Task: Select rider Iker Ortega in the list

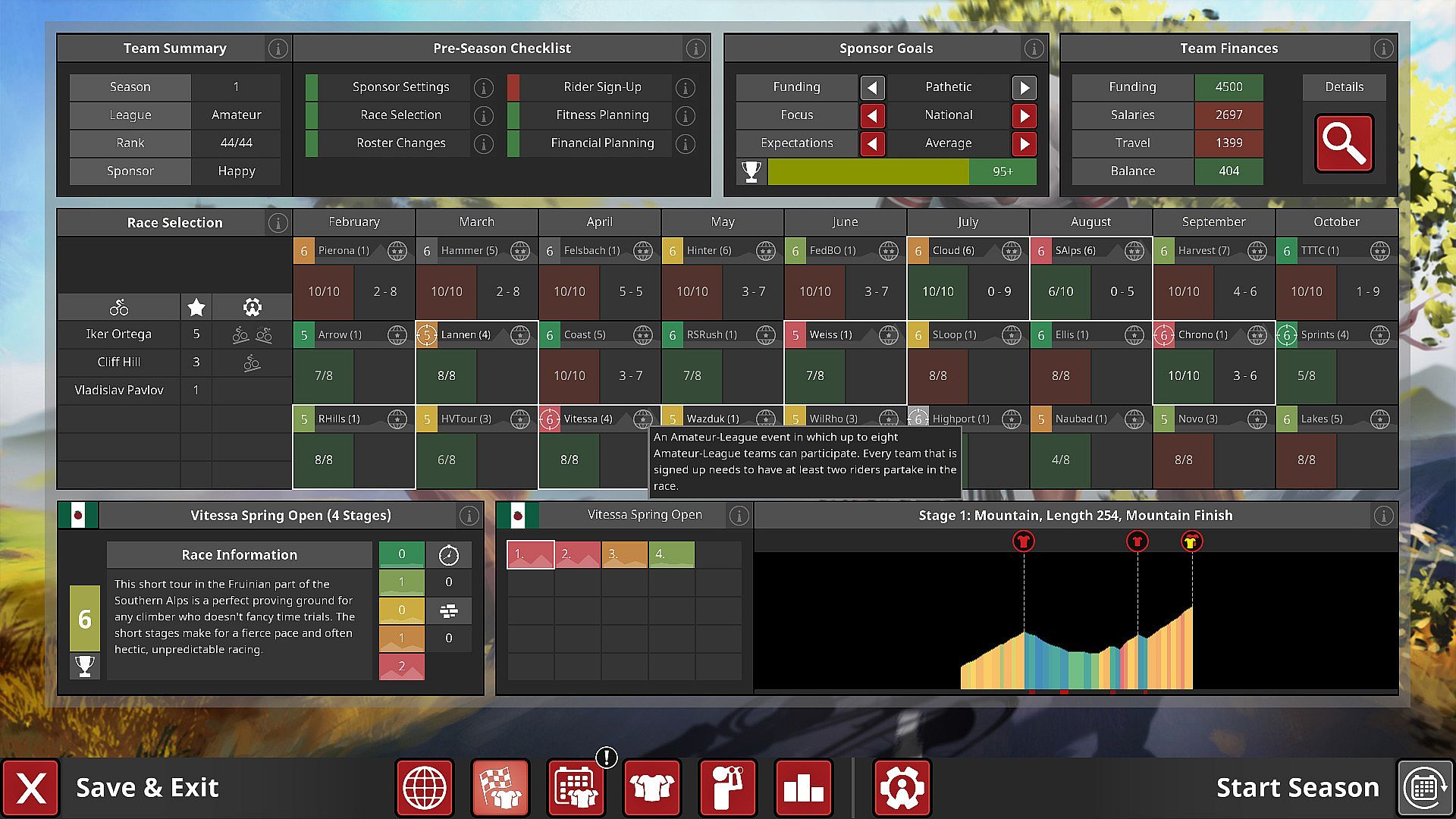Action: point(119,334)
